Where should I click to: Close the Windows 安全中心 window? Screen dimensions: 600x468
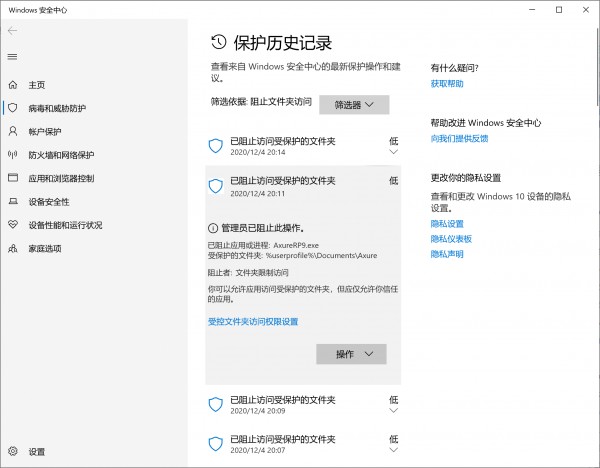pos(586,10)
